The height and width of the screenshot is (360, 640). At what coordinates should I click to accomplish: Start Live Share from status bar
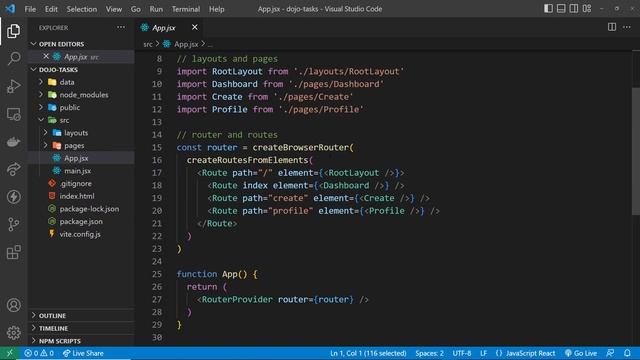coord(83,353)
